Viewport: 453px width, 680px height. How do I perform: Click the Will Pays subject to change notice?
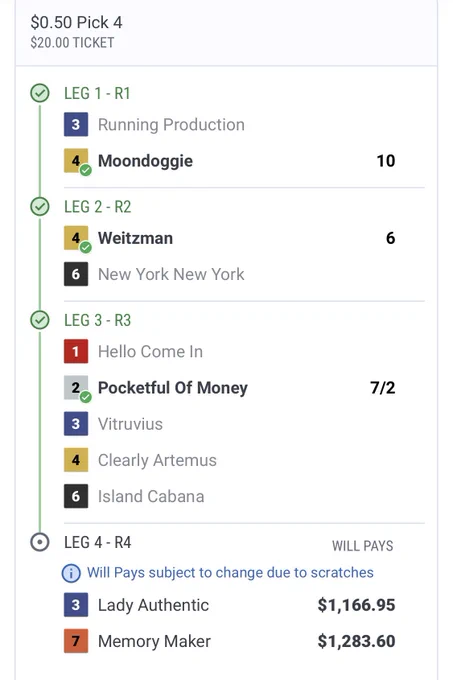(230, 573)
